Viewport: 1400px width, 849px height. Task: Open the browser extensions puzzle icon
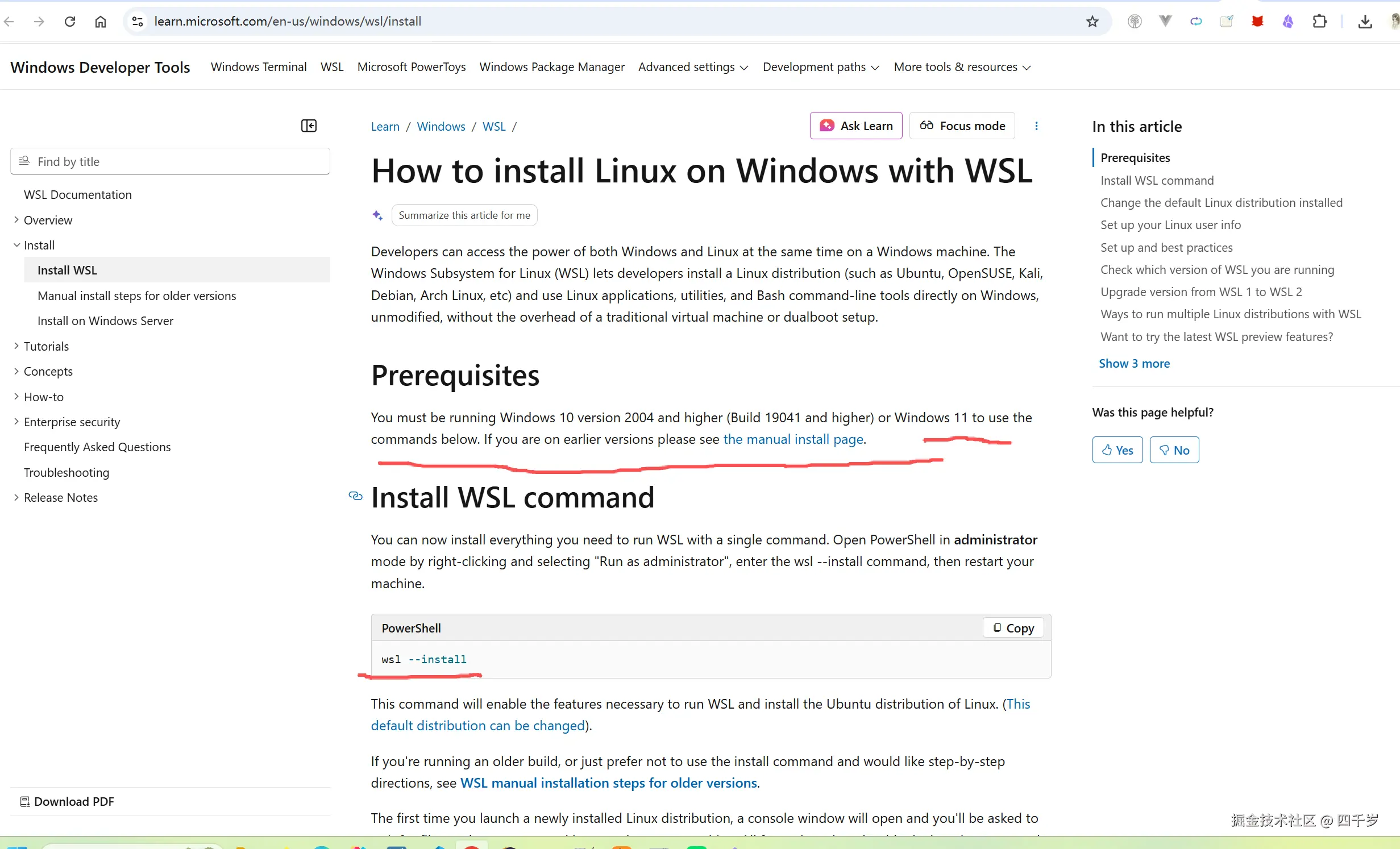[x=1319, y=22]
